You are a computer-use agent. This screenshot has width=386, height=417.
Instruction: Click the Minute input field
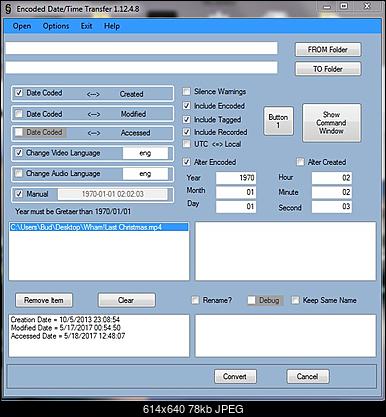pos(332,192)
